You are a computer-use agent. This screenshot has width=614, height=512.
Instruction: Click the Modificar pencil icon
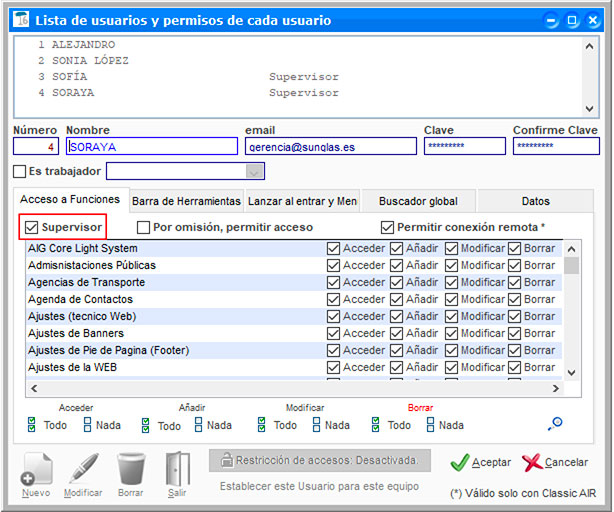click(83, 469)
